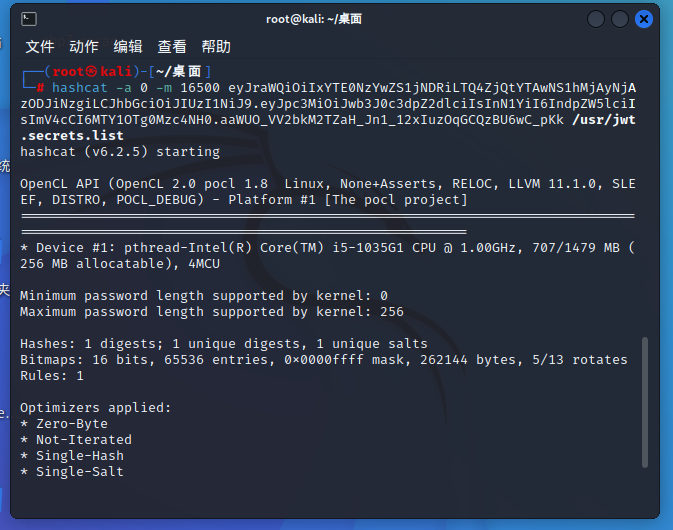The height and width of the screenshot is (530, 673).
Task: Click the '256 MB allocatable), 4MCU' line
Action: 120,263
